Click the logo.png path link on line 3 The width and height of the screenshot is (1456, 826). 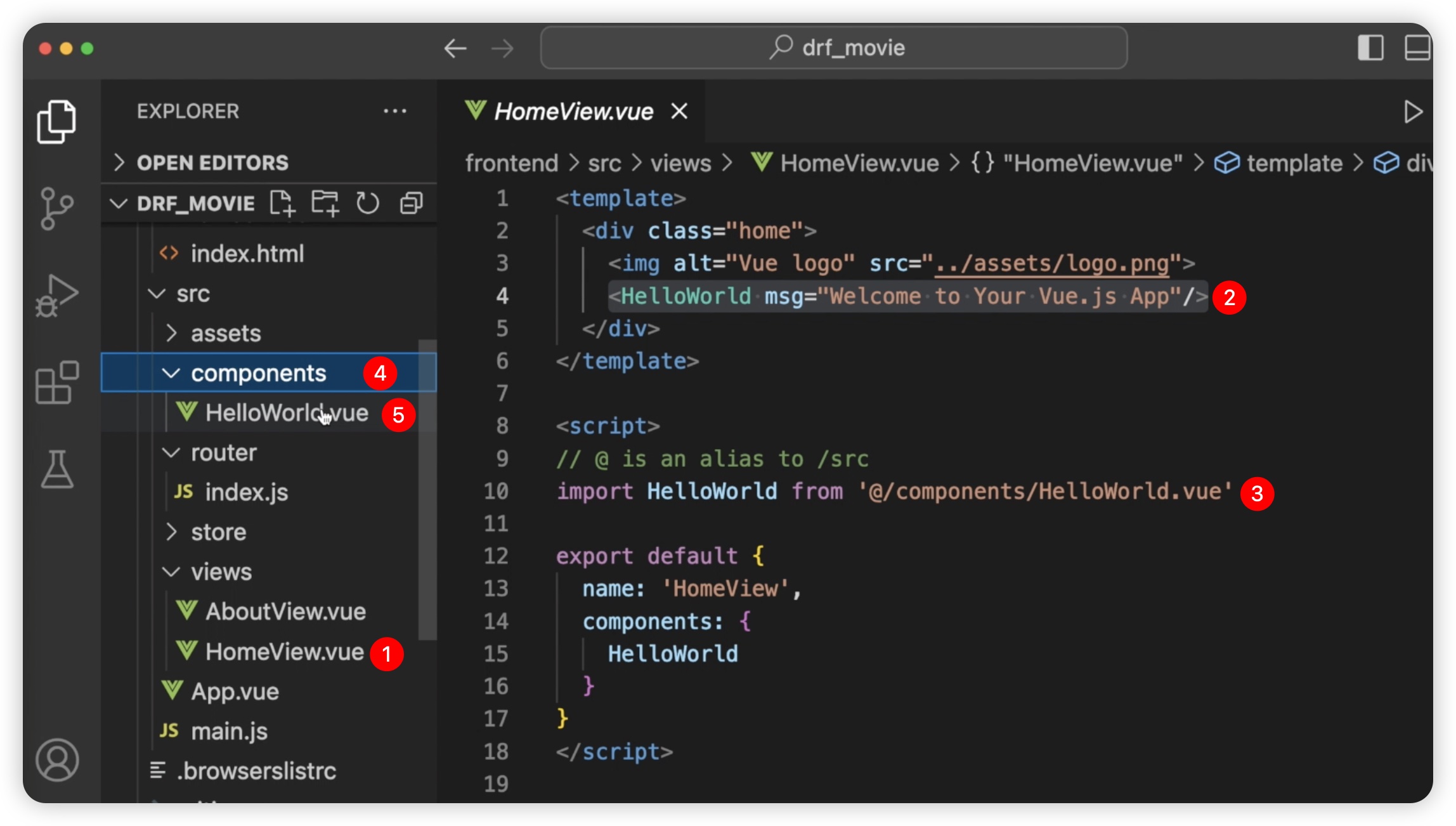tap(1051, 263)
